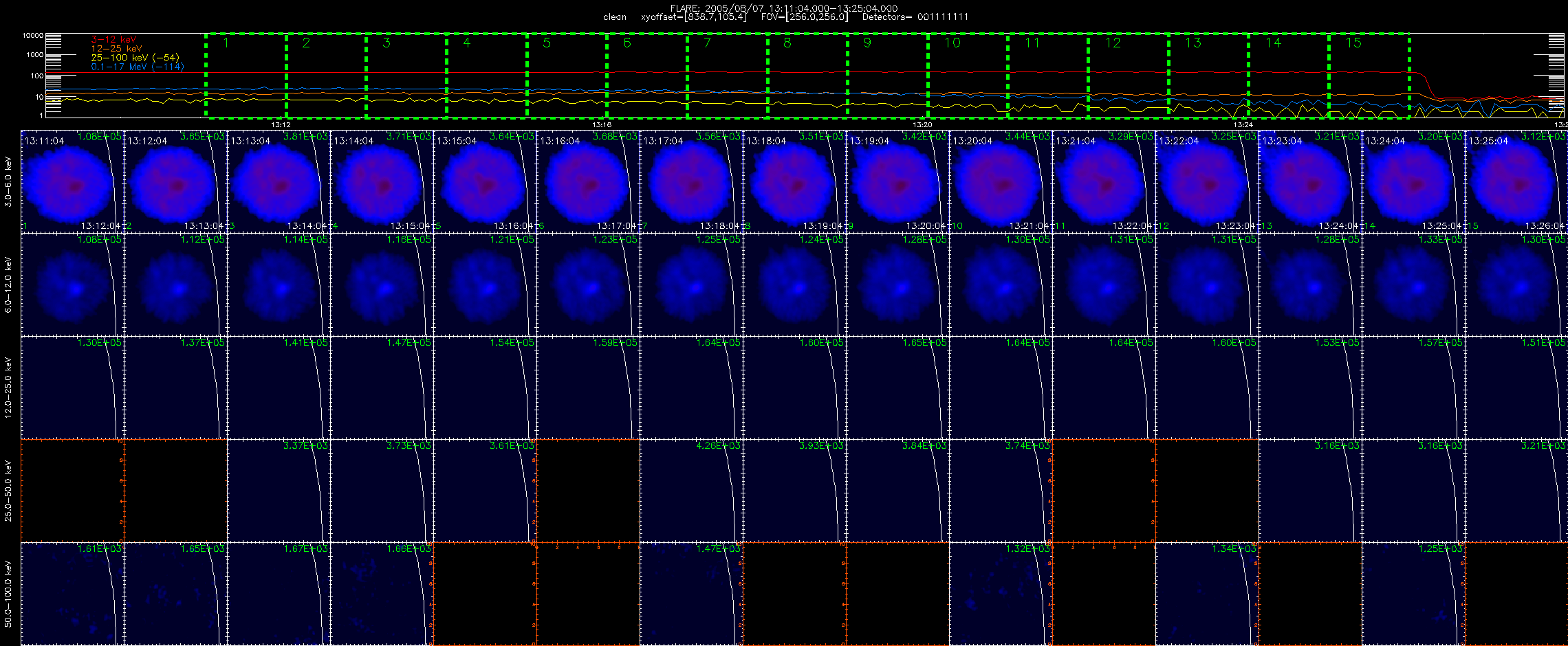The width and height of the screenshot is (1568, 646).
Task: Click the '3.0-6.0 keV' row label
Action: (x=8, y=181)
